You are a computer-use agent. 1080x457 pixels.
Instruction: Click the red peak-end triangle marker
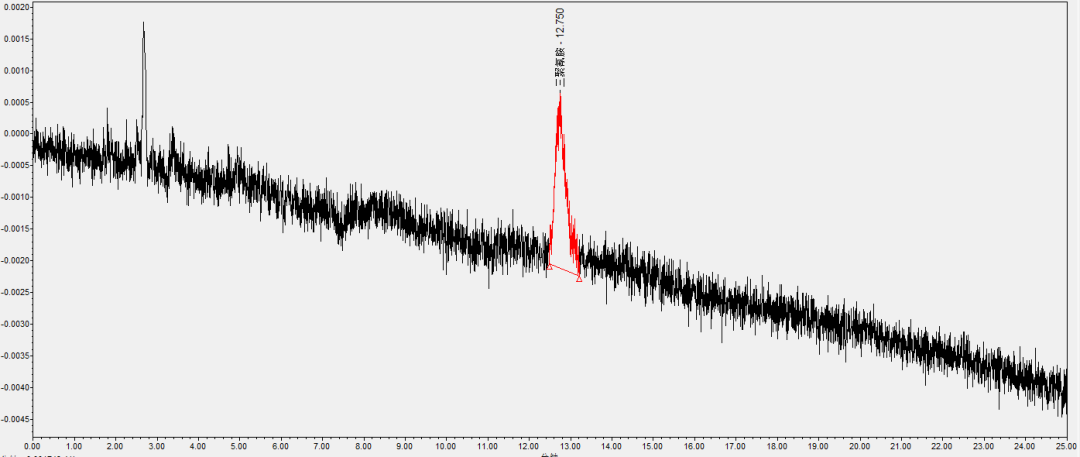pyautogui.click(x=579, y=278)
